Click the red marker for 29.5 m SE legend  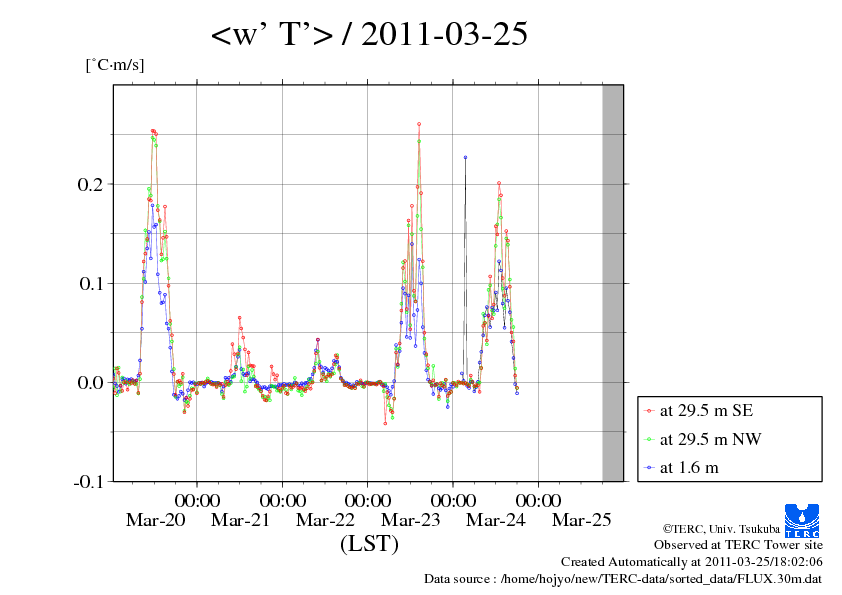tap(649, 411)
